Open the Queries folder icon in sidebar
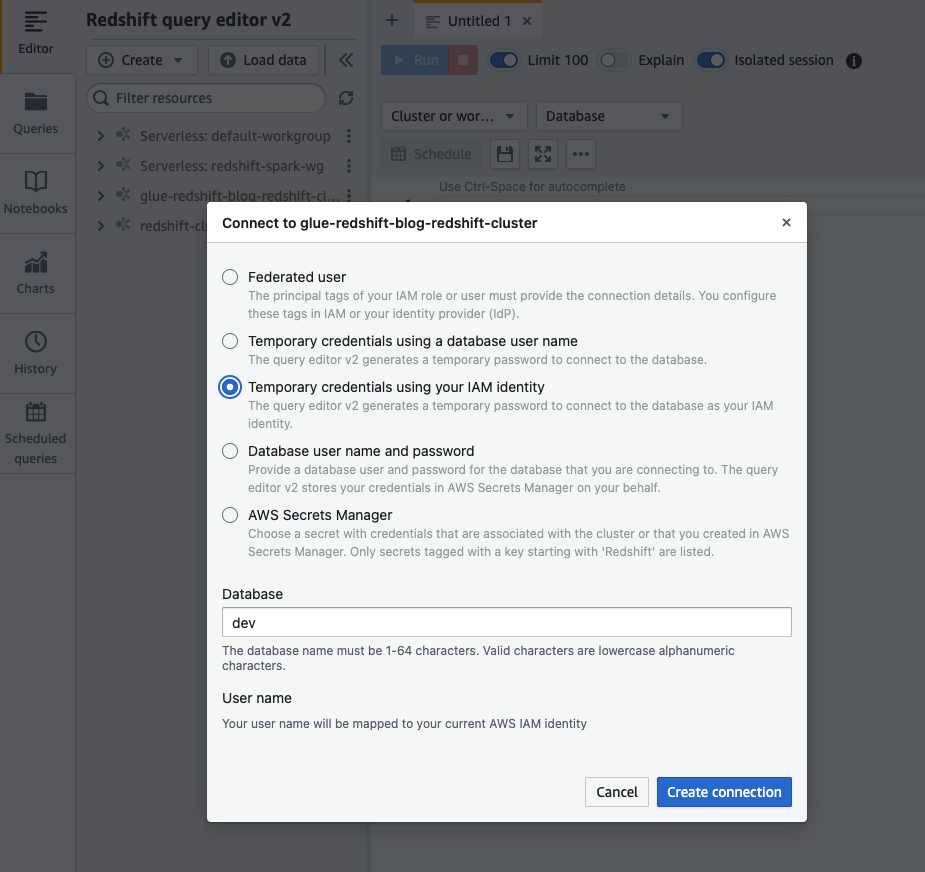Image resolution: width=925 pixels, height=872 pixels. [x=35, y=101]
